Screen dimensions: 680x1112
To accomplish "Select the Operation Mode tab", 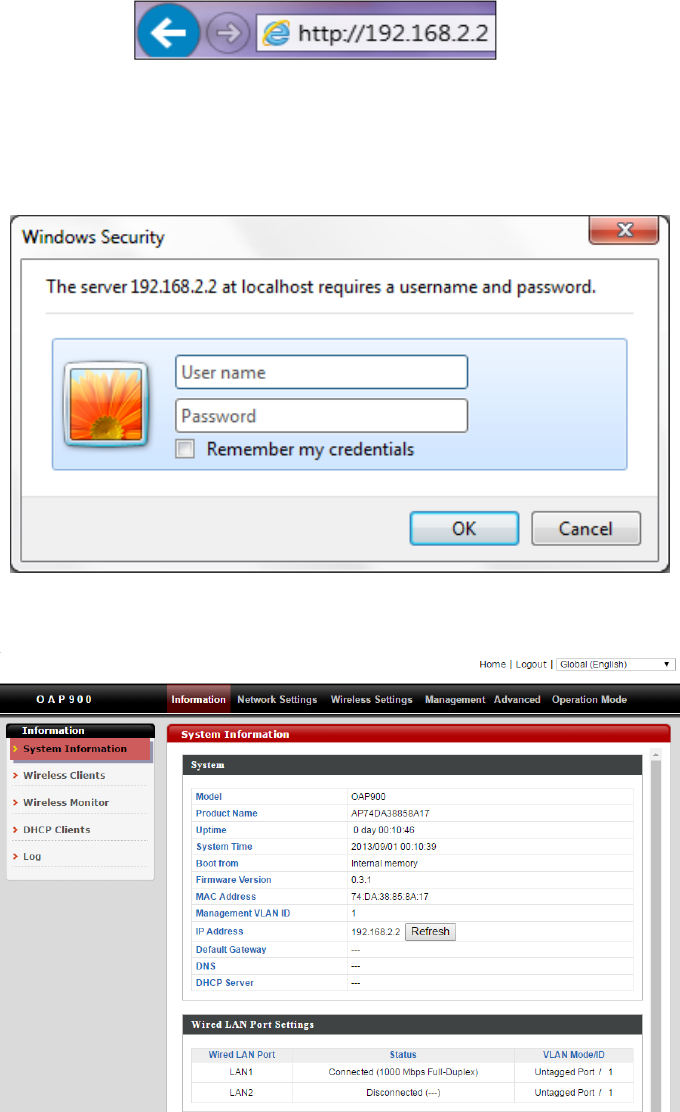I will click(x=589, y=699).
